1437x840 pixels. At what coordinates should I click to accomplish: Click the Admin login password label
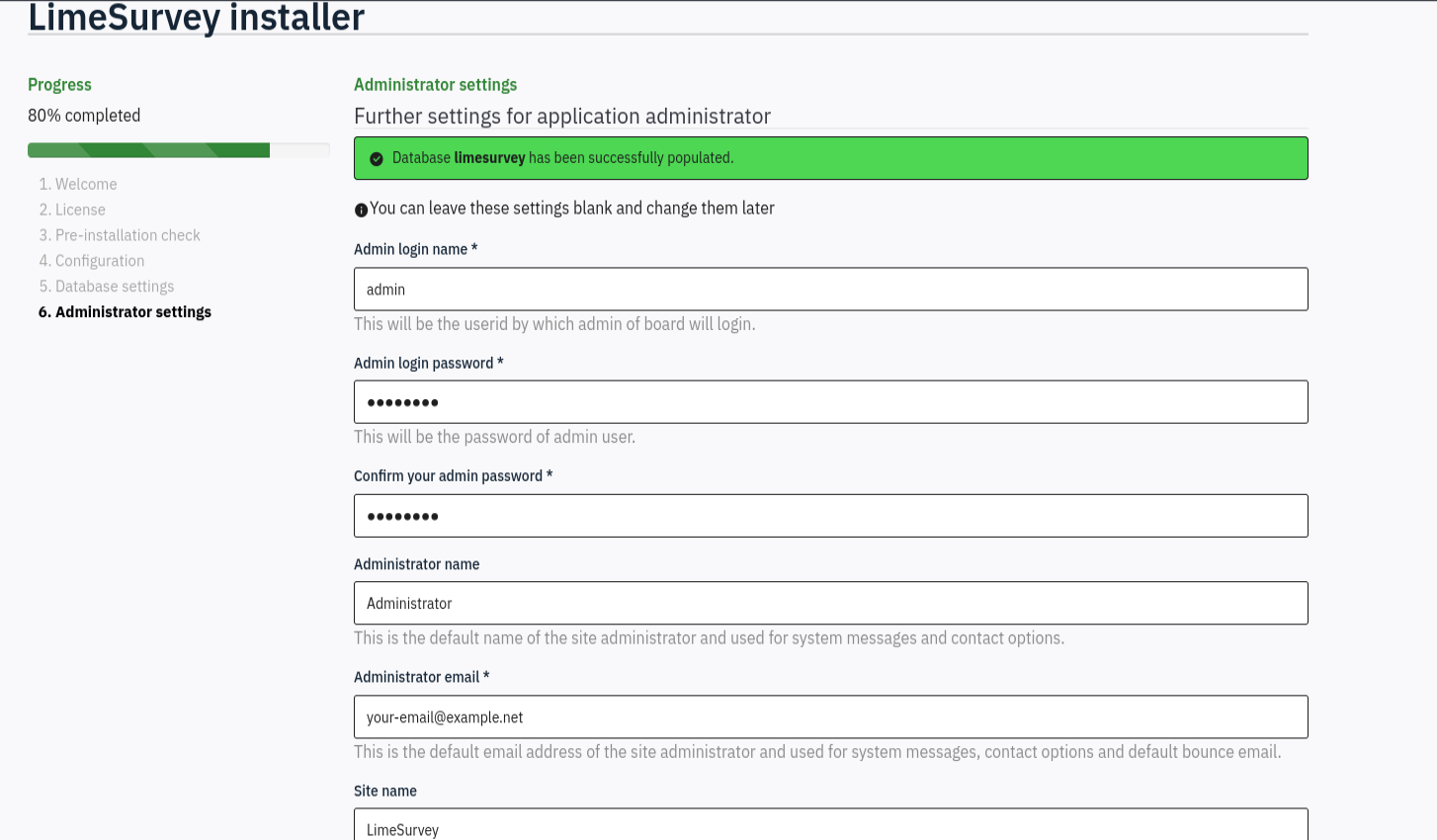tap(429, 363)
